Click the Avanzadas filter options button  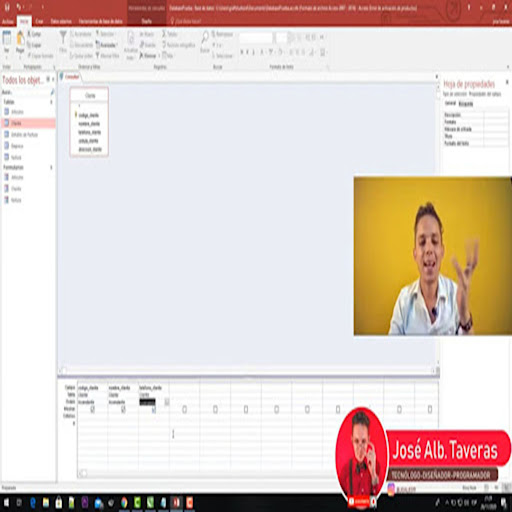[107, 45]
